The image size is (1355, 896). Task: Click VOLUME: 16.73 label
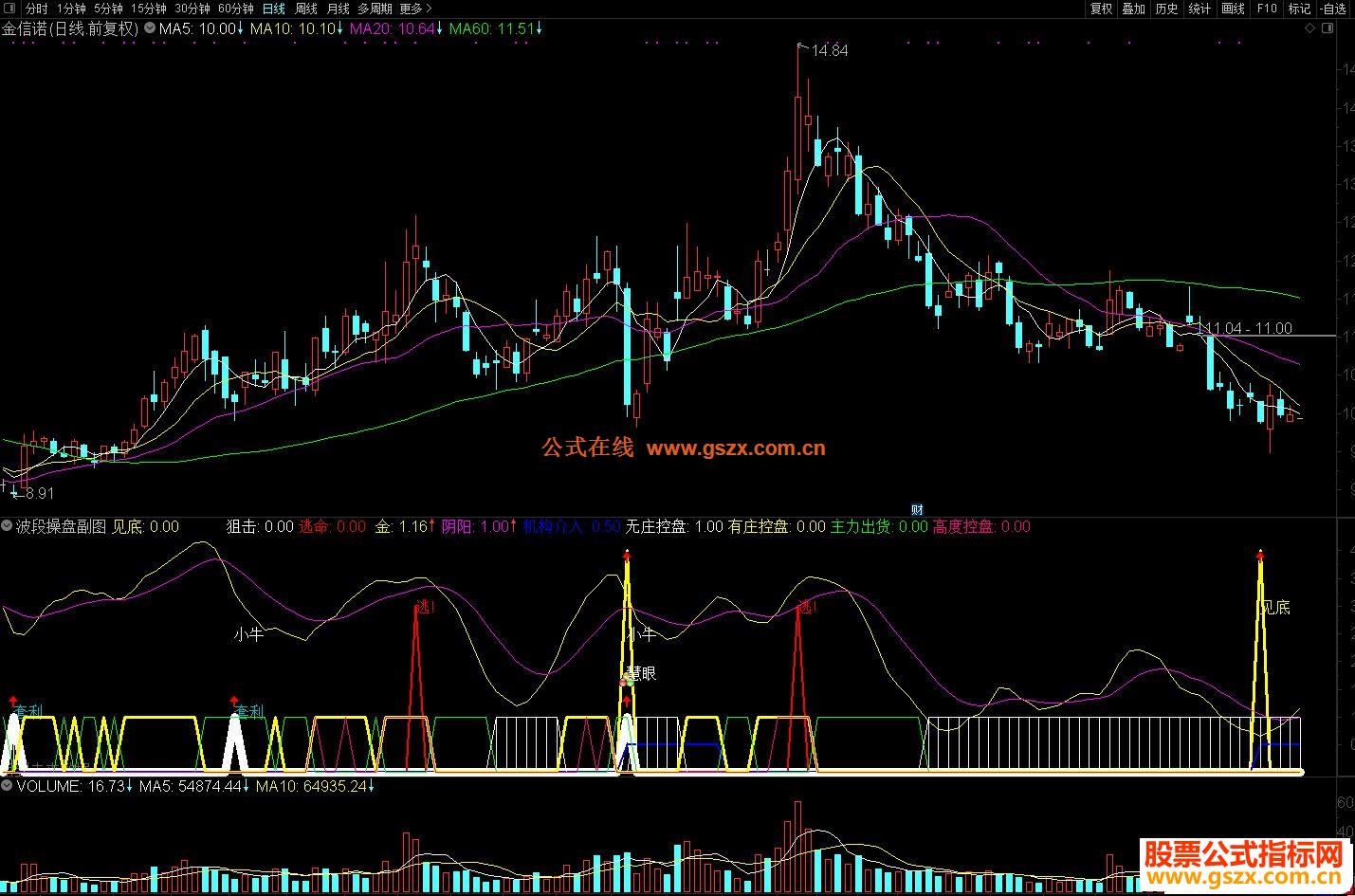(x=71, y=786)
